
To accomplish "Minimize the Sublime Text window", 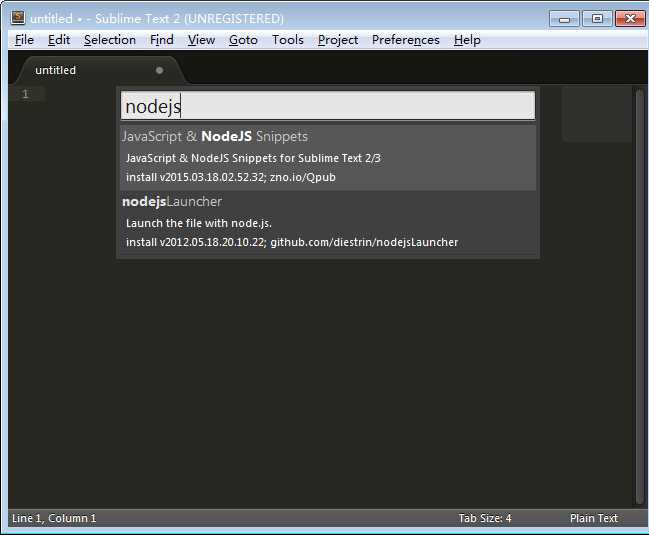I will (564, 19).
